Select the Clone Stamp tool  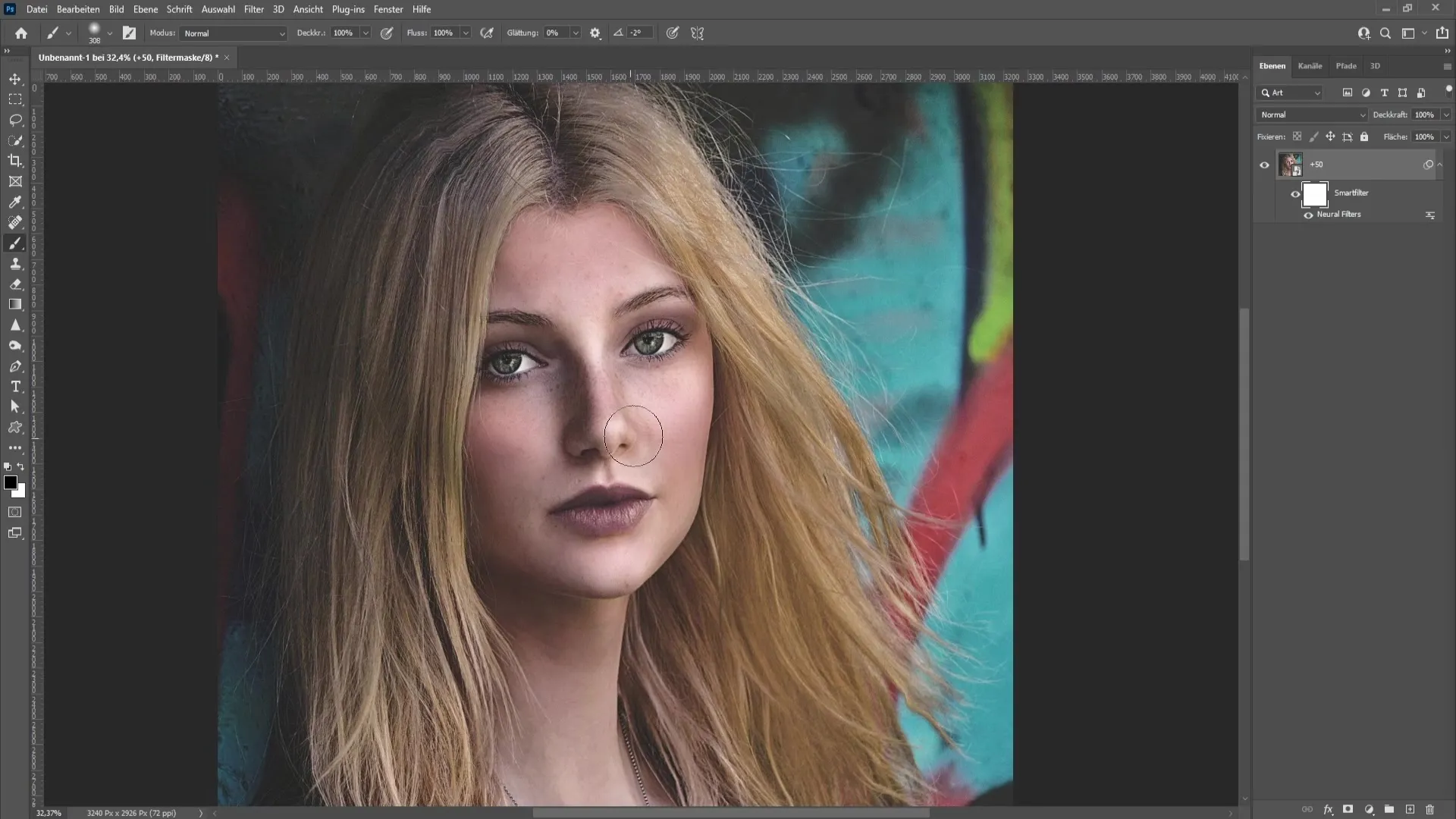tap(15, 262)
